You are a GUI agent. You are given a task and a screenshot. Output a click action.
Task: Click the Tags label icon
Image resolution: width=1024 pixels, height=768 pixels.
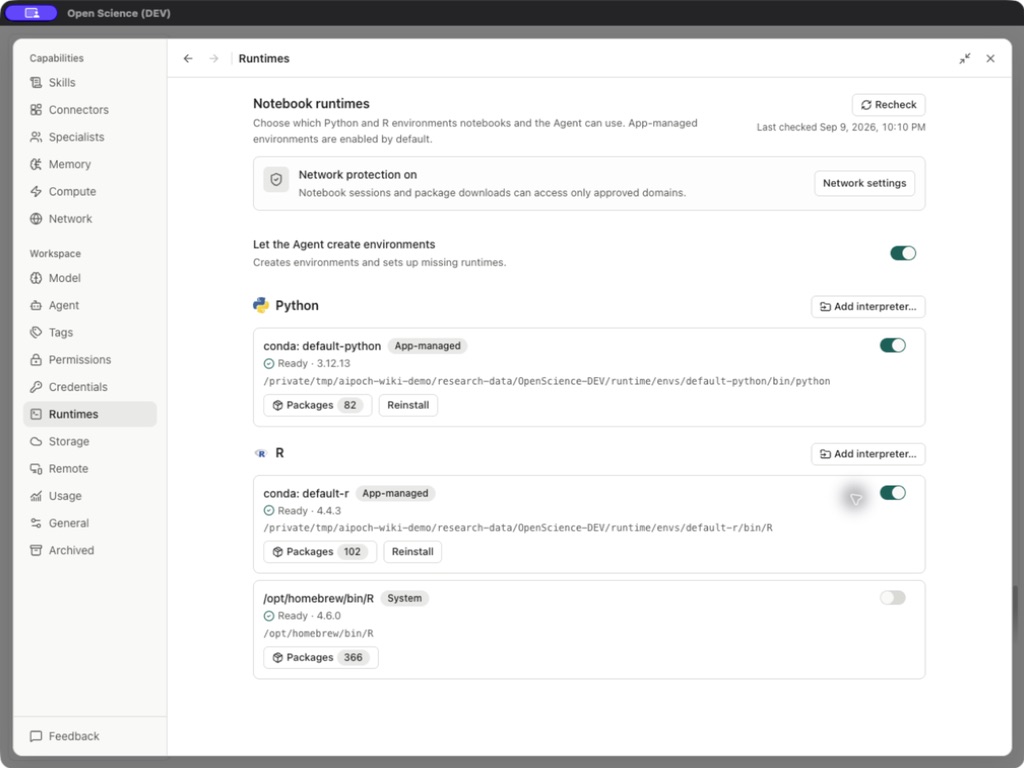click(x=36, y=332)
